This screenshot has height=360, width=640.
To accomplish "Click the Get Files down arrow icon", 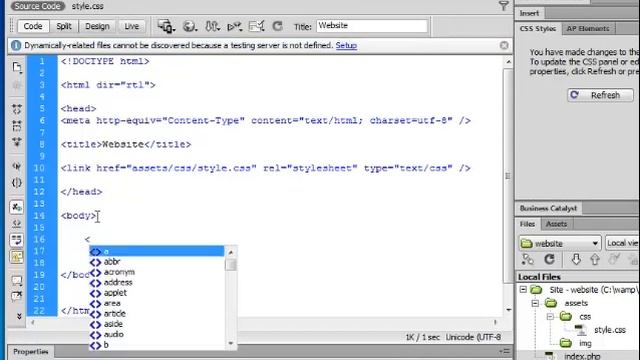I will pos(576,259).
